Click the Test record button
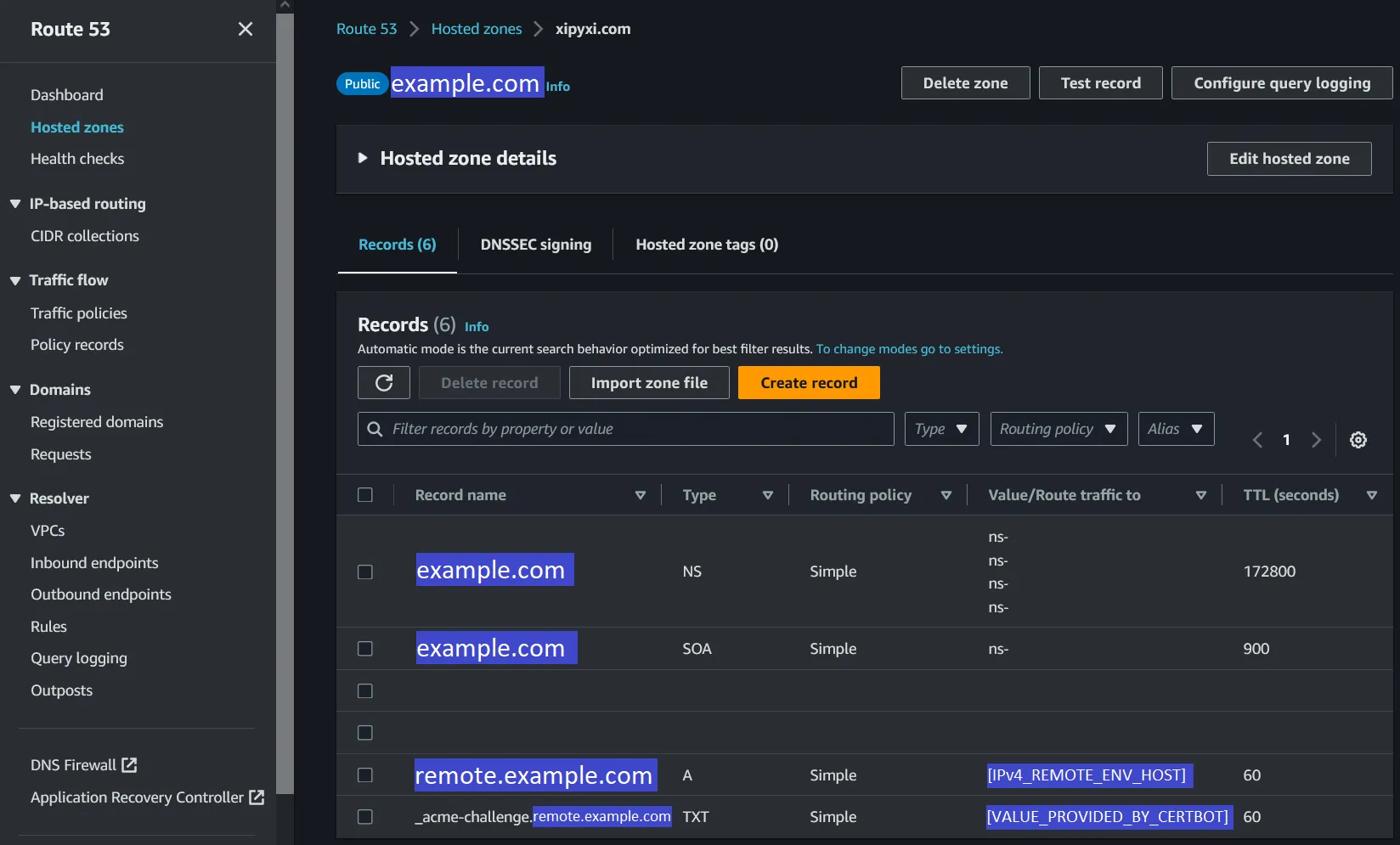The height and width of the screenshot is (845, 1400). click(x=1101, y=83)
